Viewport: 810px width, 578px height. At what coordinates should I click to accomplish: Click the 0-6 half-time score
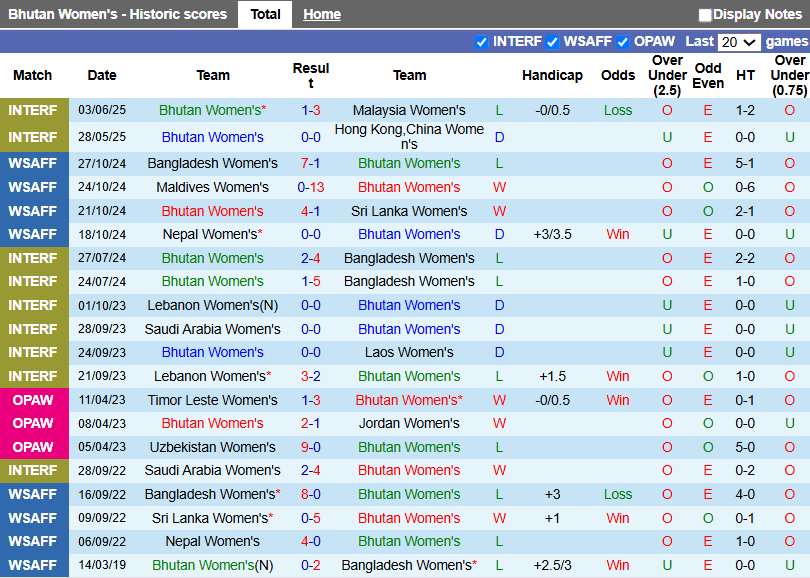tap(745, 187)
